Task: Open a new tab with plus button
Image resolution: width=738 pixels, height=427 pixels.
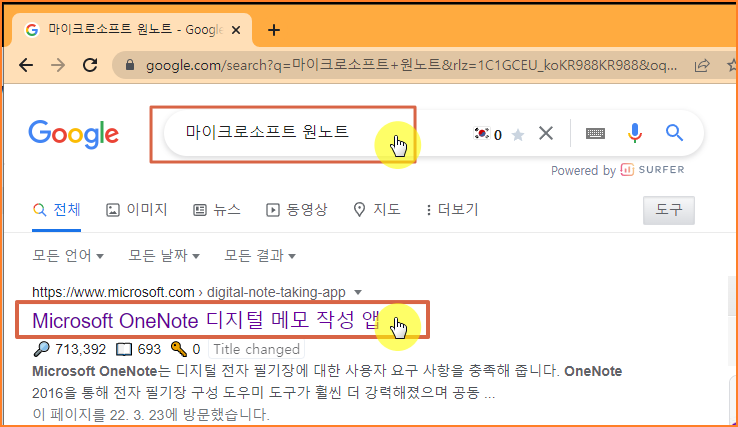Action: pyautogui.click(x=273, y=30)
